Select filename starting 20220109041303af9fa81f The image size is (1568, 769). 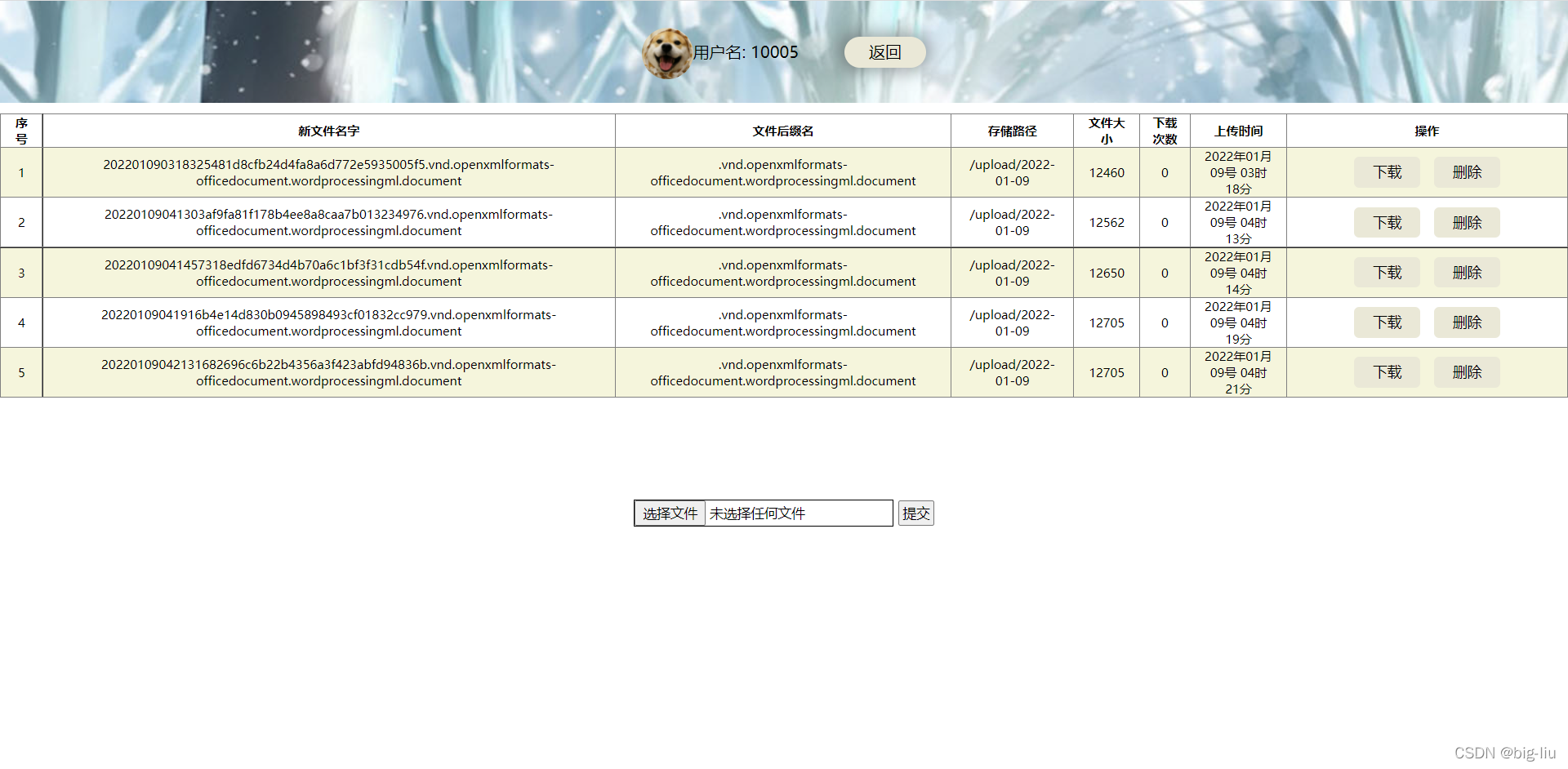[329, 223]
